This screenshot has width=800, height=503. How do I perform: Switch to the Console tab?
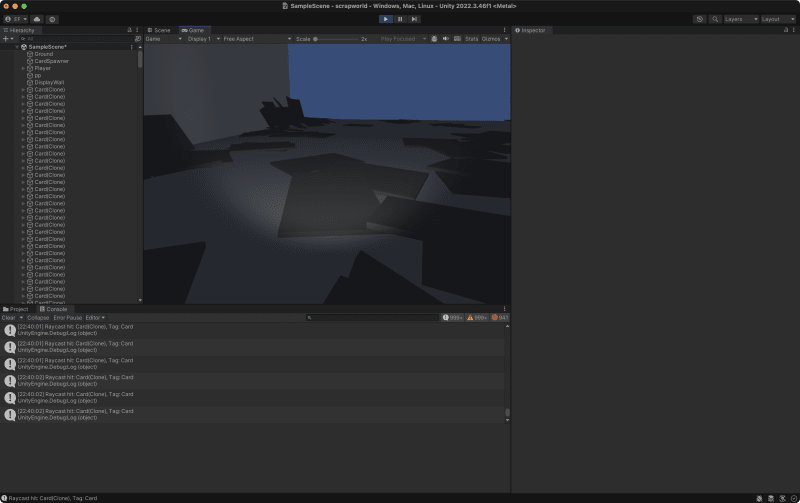[x=54, y=309]
